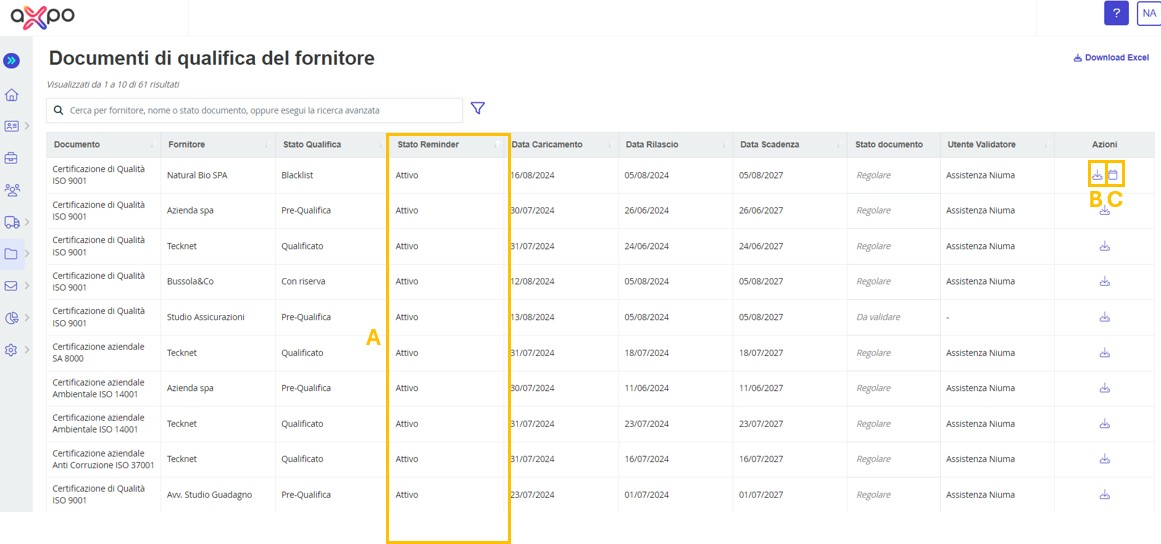Expand the ID card sidebar submenu chevron
Viewport: 1161px width, 544px height.
click(x=27, y=126)
